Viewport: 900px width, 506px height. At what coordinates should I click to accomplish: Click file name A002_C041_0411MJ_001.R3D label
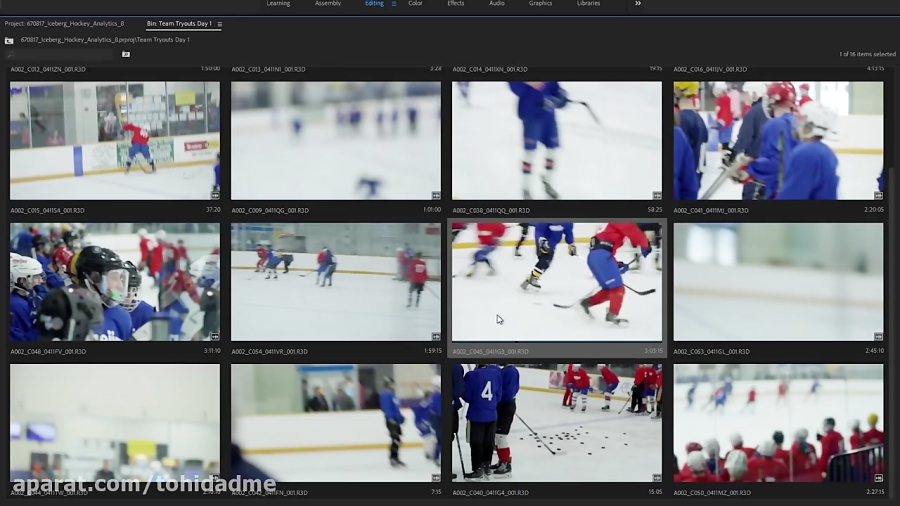(711, 211)
